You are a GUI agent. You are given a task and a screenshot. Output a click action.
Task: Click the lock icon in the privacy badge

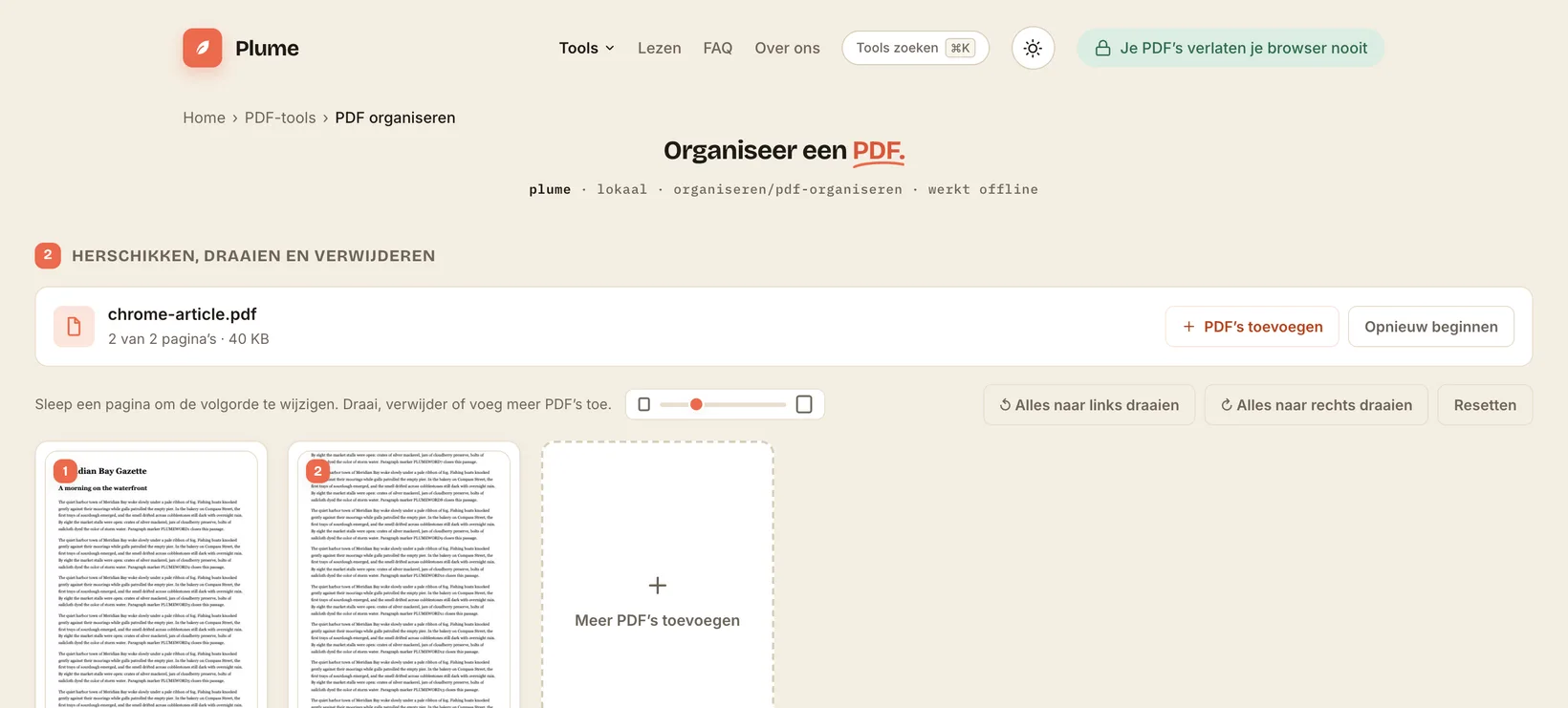point(1102,48)
